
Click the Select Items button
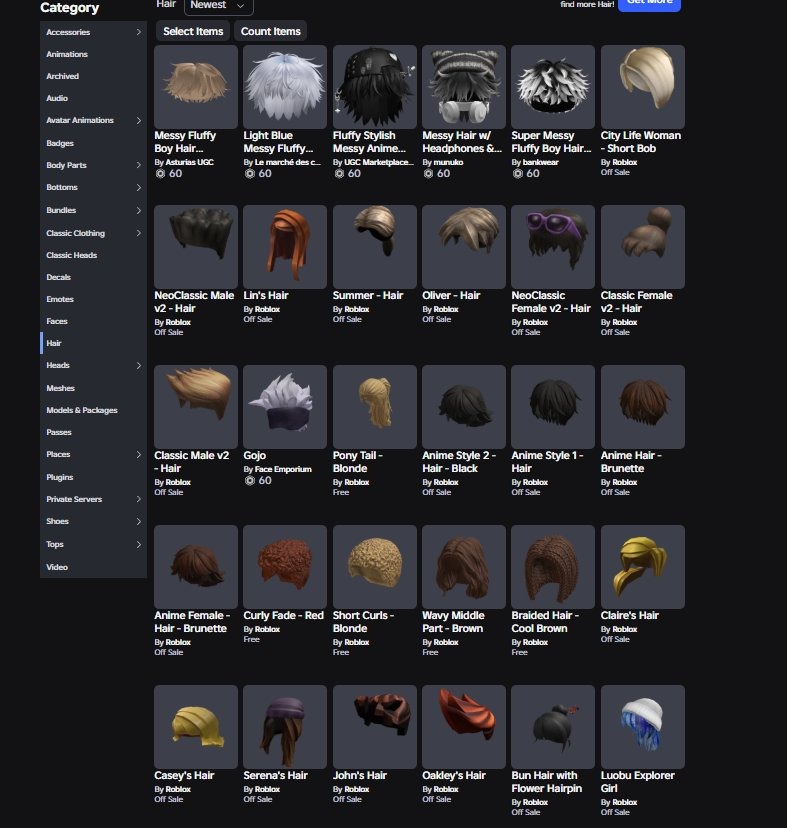(193, 31)
